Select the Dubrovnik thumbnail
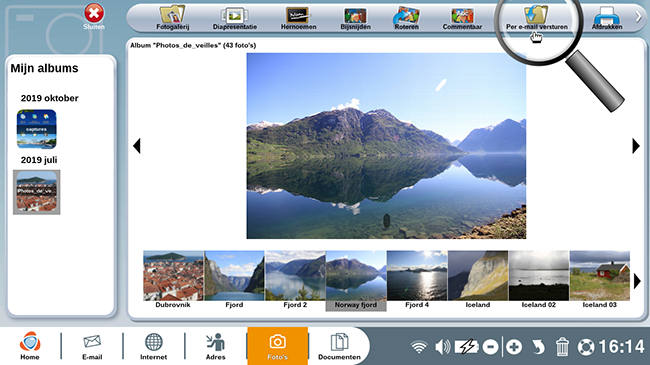 coord(173,279)
